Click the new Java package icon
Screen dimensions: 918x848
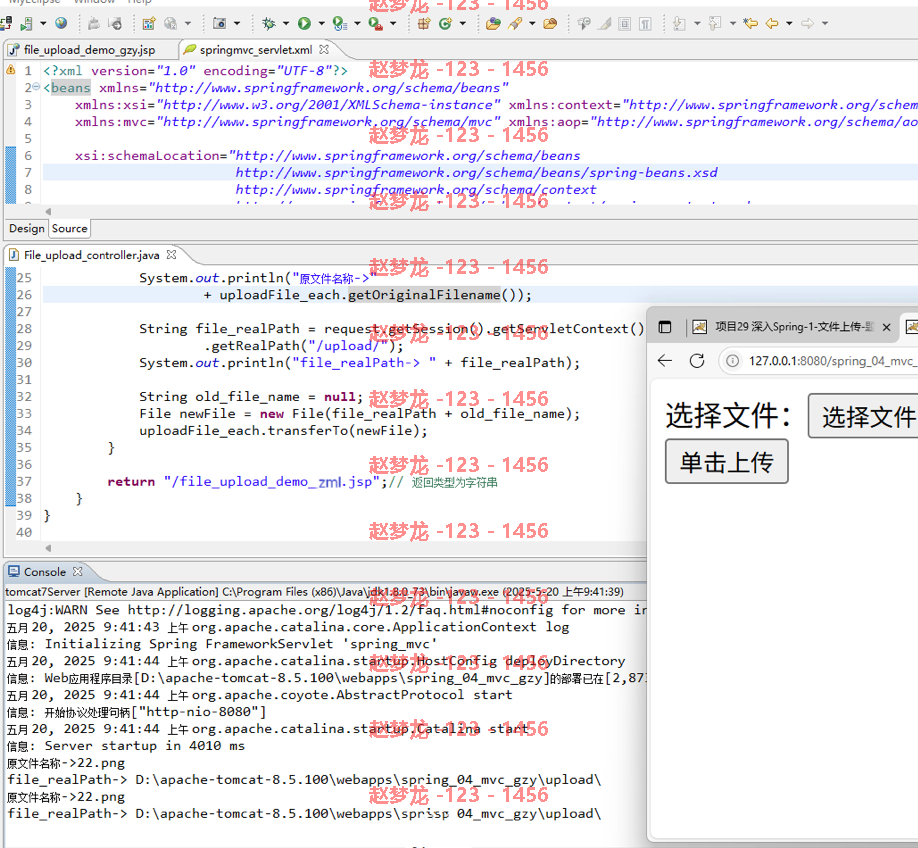(424, 23)
